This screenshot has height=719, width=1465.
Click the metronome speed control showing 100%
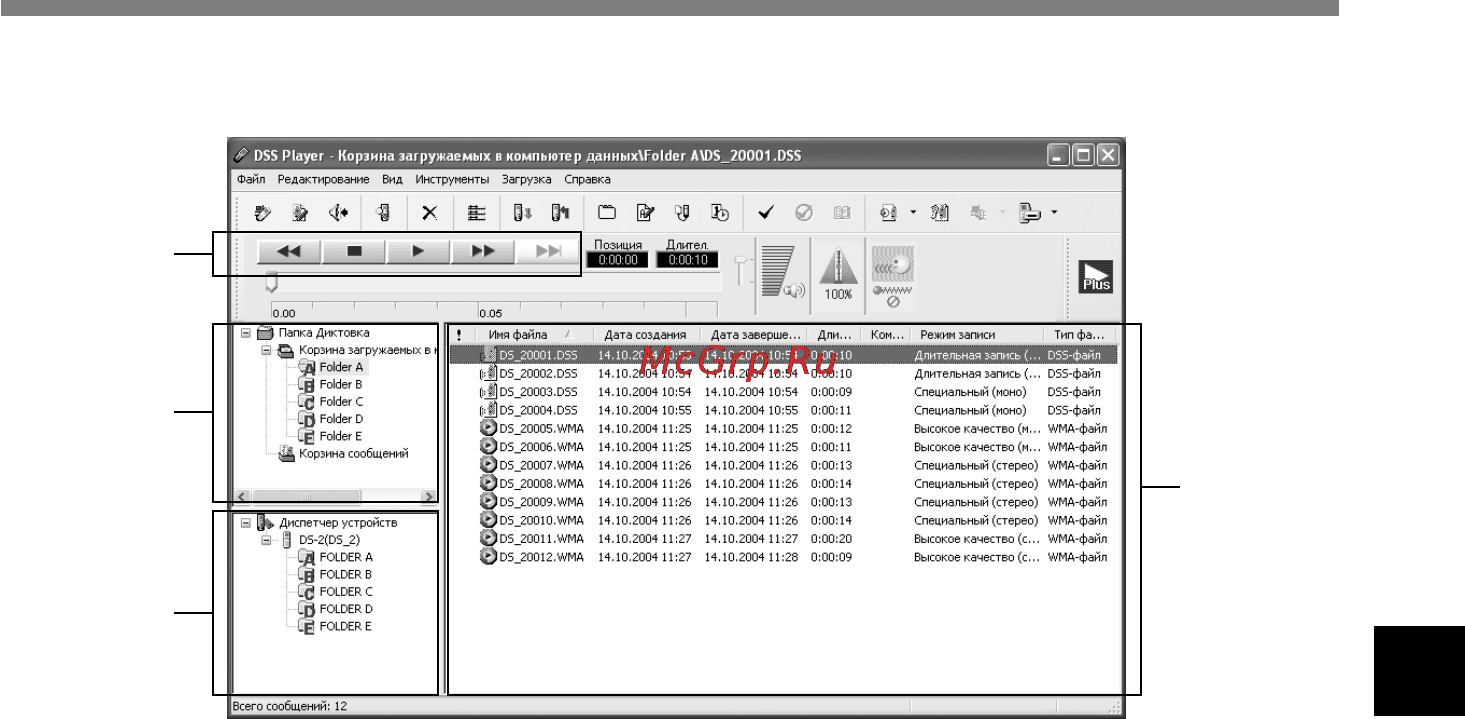(x=838, y=273)
